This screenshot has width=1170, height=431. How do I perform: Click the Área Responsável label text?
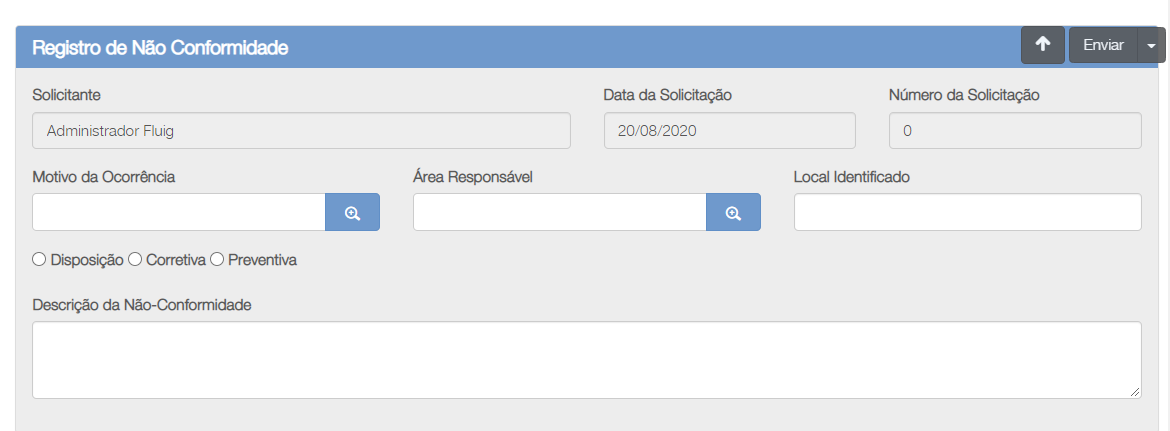point(472,177)
